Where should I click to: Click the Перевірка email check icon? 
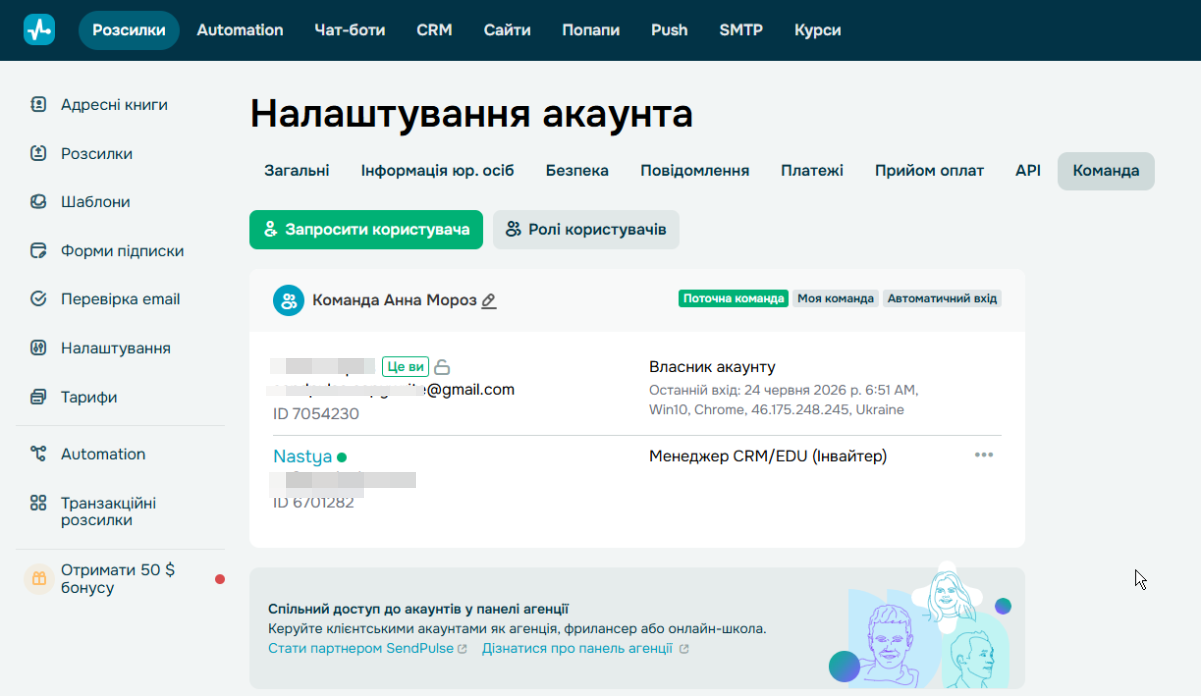pyautogui.click(x=39, y=299)
